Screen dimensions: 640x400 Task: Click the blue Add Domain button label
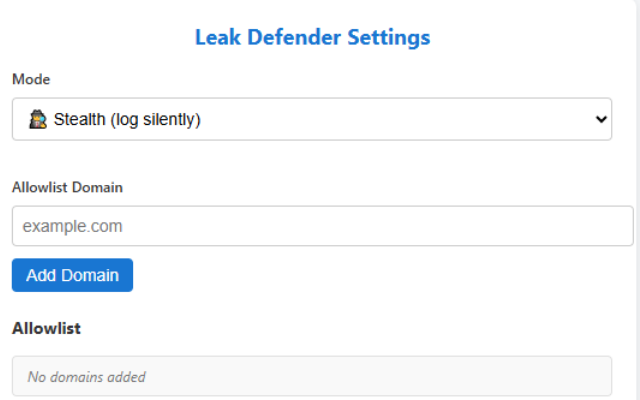click(x=72, y=275)
